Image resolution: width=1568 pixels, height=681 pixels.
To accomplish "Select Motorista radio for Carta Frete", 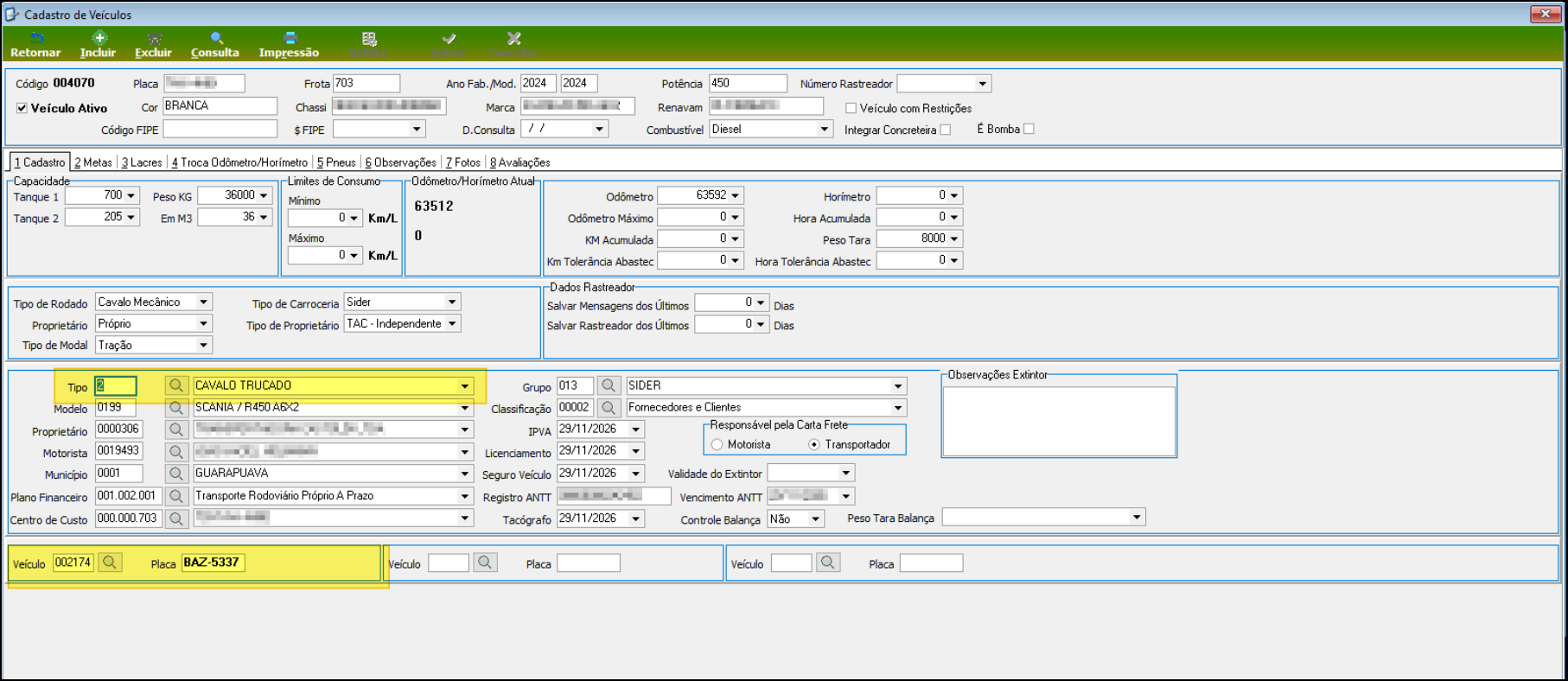I will pos(717,444).
